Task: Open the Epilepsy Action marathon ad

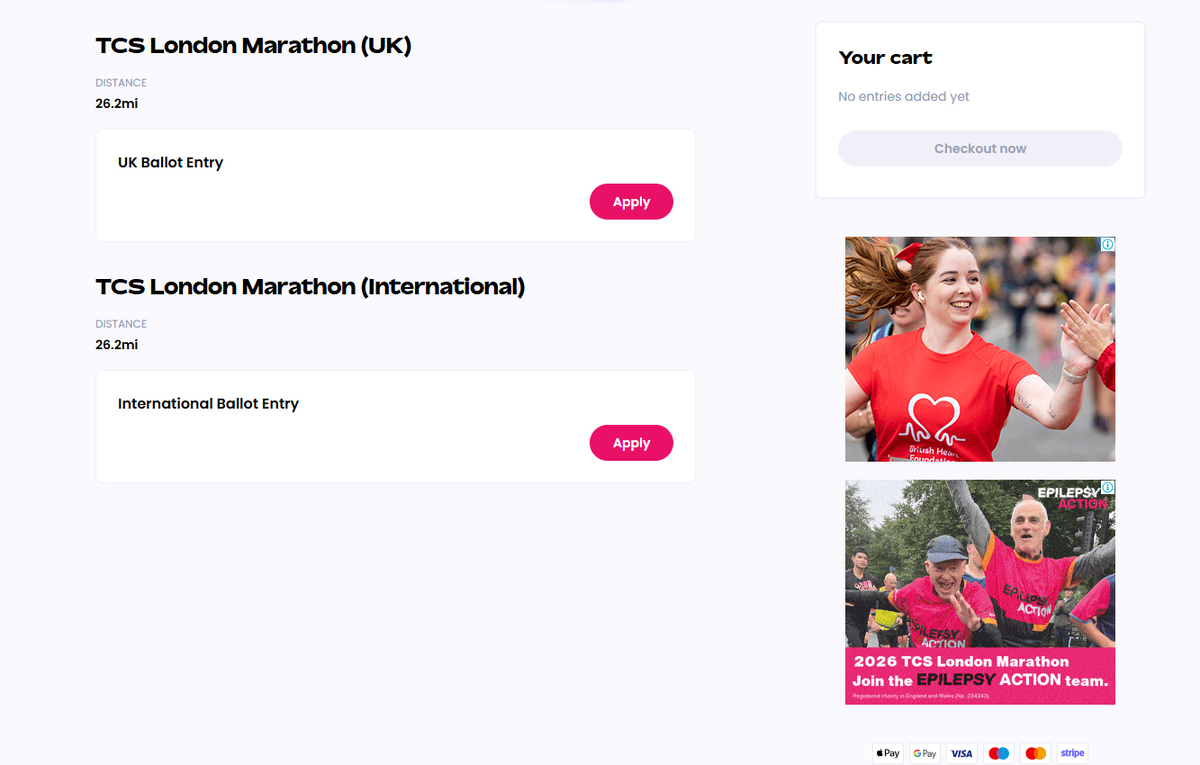Action: click(980, 592)
